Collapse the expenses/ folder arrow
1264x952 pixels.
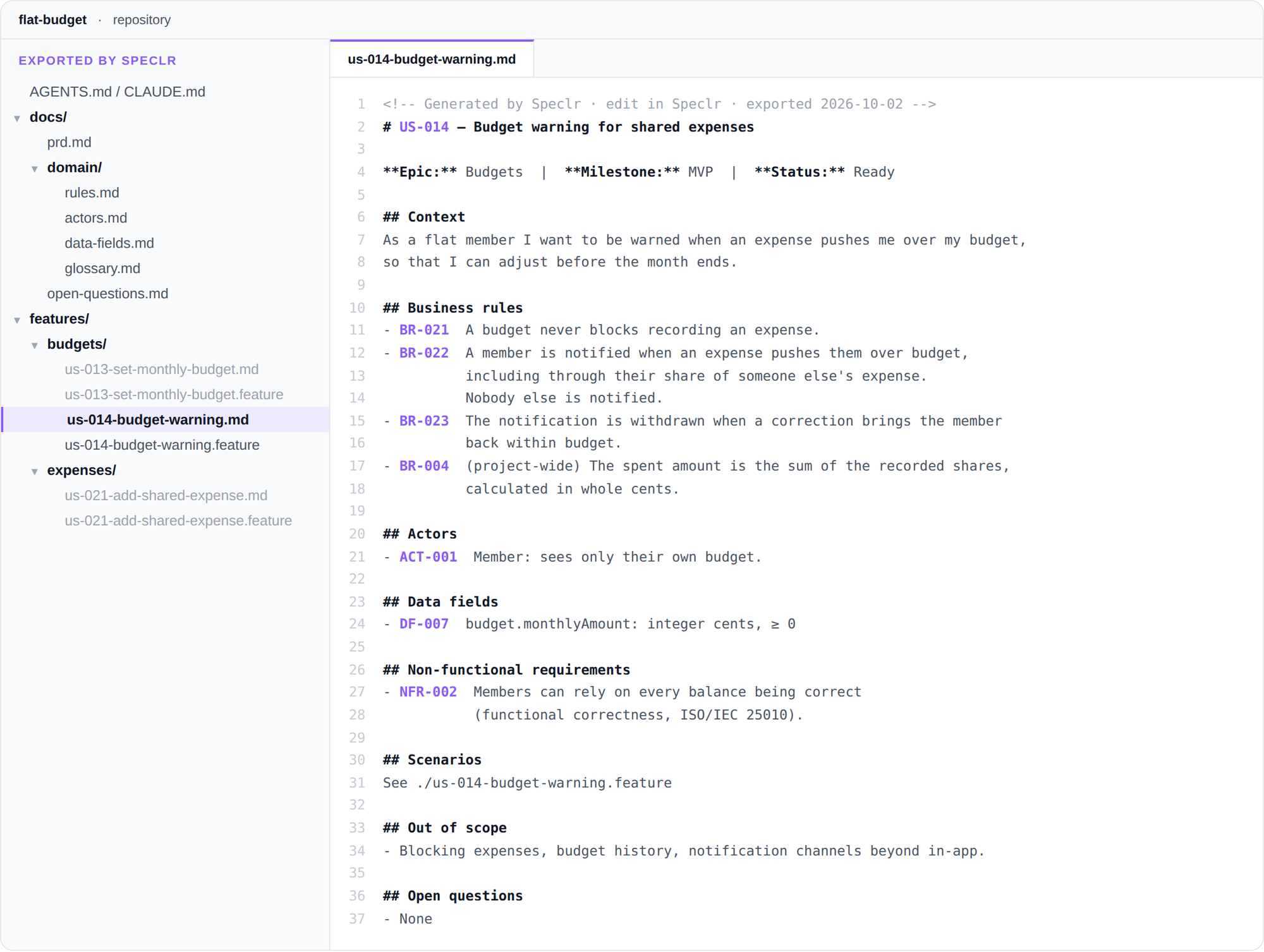35,472
